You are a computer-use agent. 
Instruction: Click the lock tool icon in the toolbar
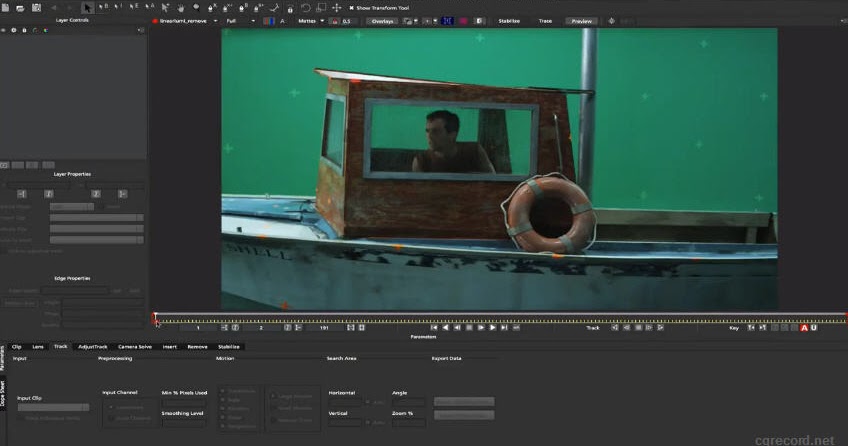(290, 9)
